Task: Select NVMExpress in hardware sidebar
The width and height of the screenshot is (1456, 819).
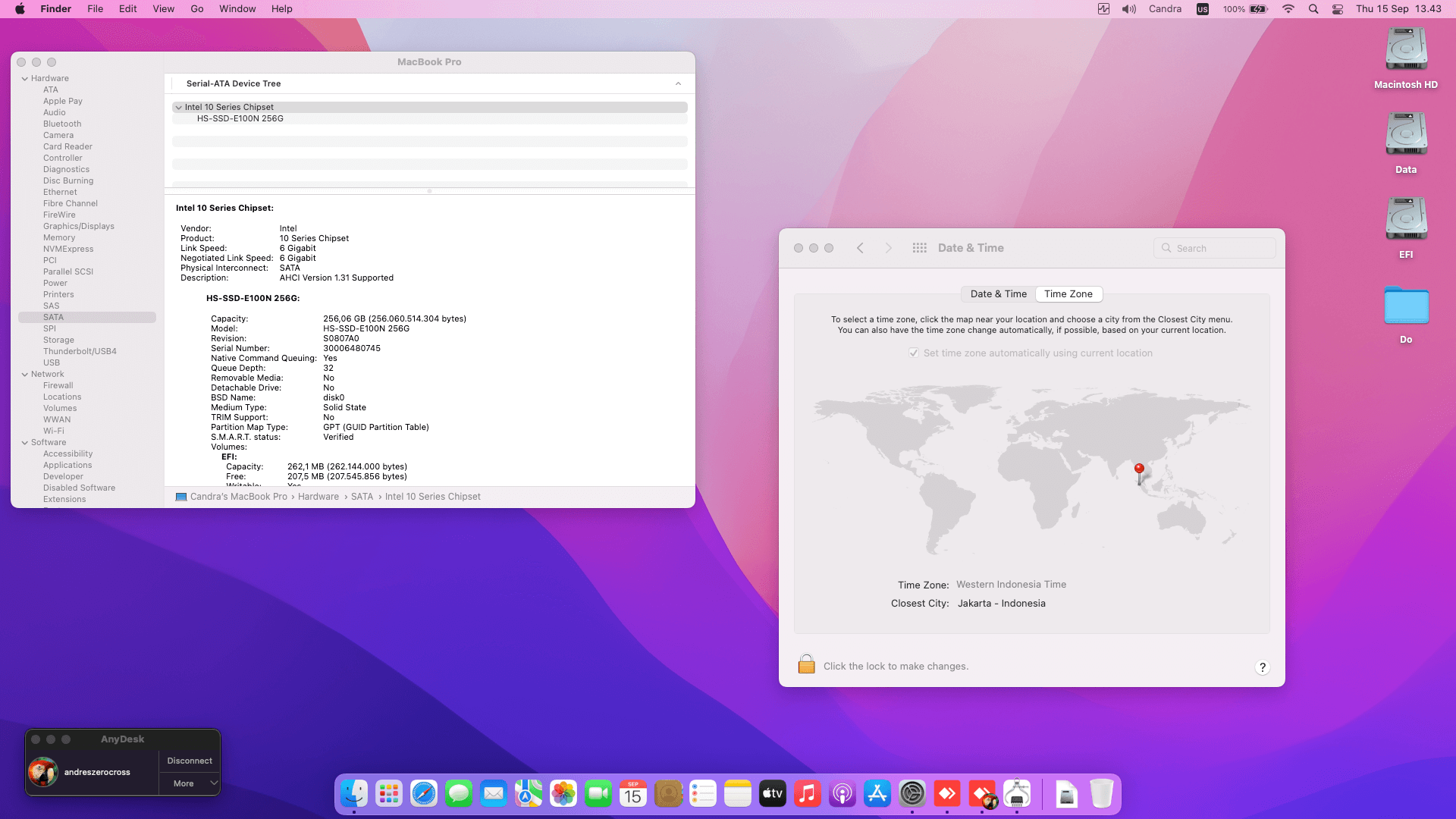Action: [x=68, y=249]
